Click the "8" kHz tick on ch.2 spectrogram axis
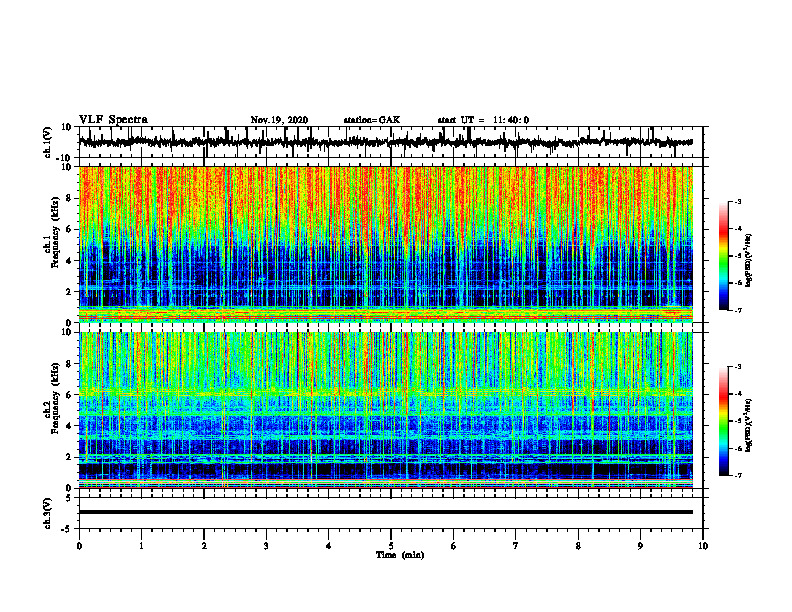 click(70, 364)
